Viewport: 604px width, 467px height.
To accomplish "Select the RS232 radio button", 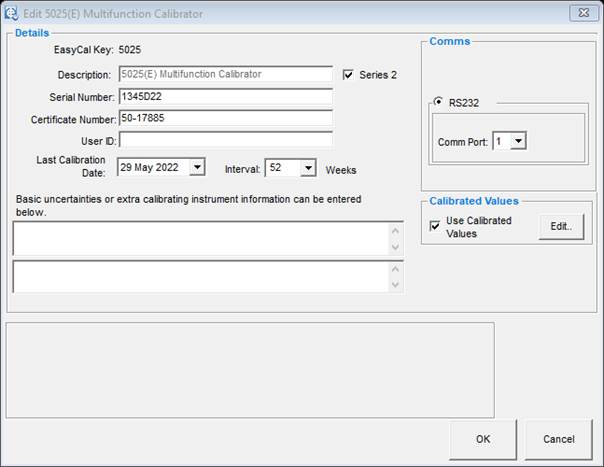I will [437, 101].
